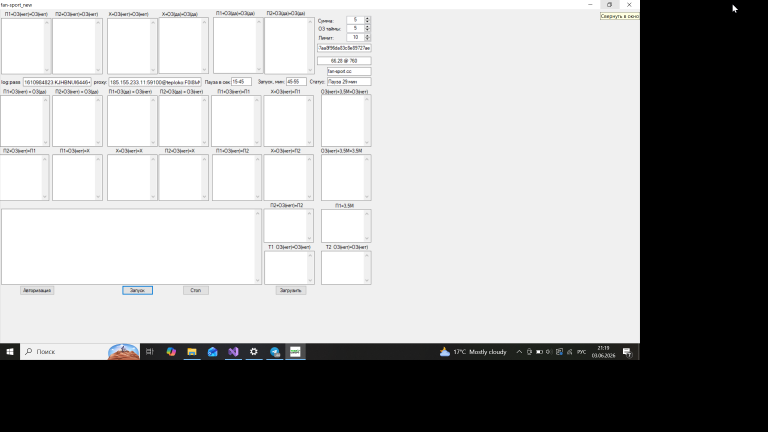Open the Windows Start menu
768x432 pixels.
(x=10, y=352)
